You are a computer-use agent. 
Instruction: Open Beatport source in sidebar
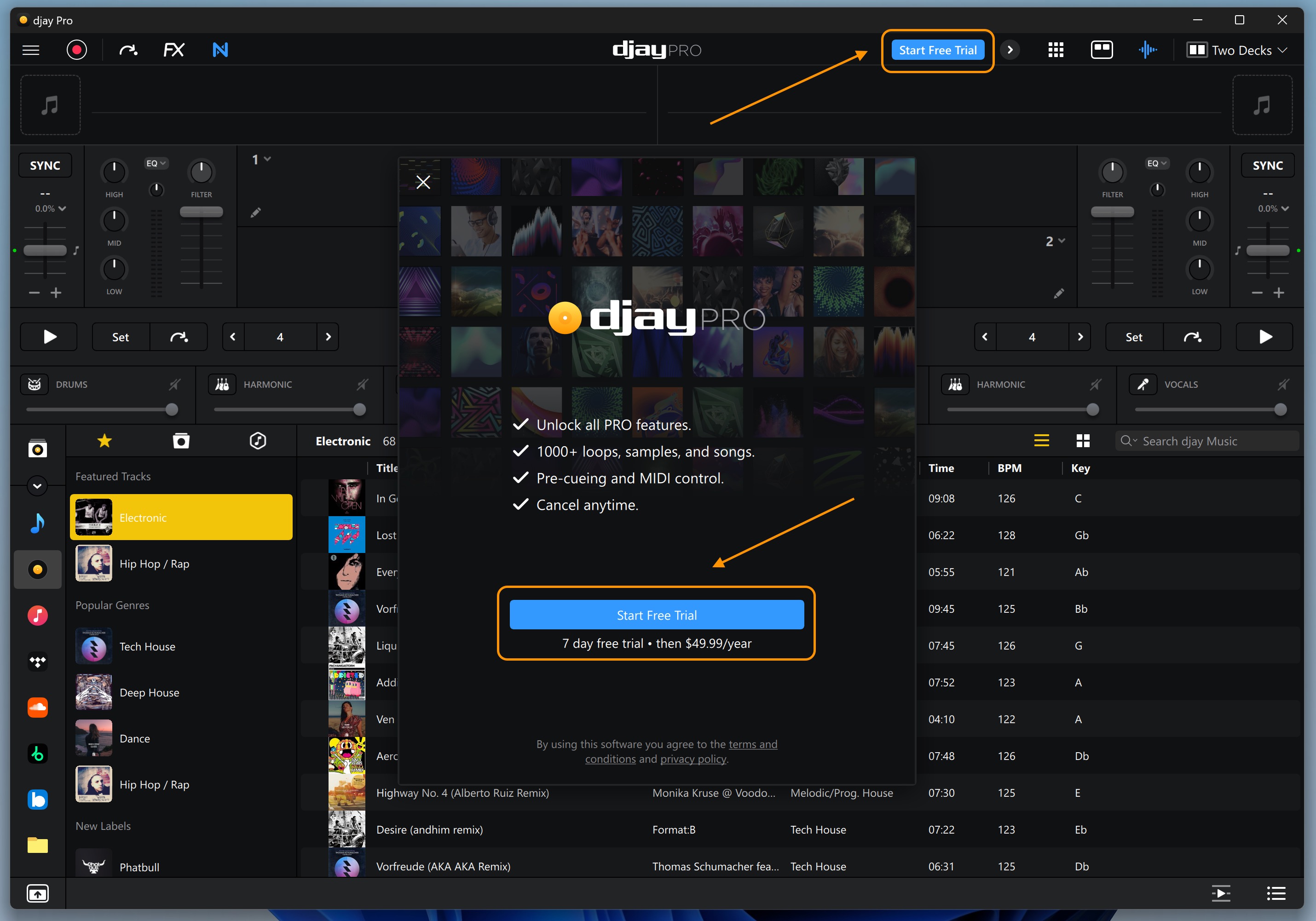[x=37, y=754]
